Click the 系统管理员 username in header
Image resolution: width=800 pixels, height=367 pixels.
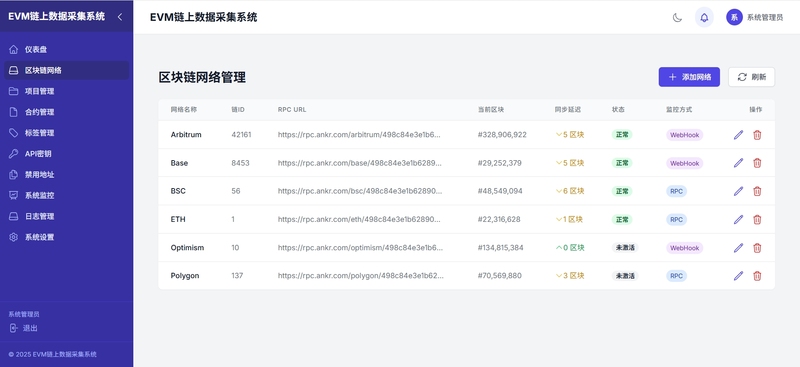click(765, 17)
